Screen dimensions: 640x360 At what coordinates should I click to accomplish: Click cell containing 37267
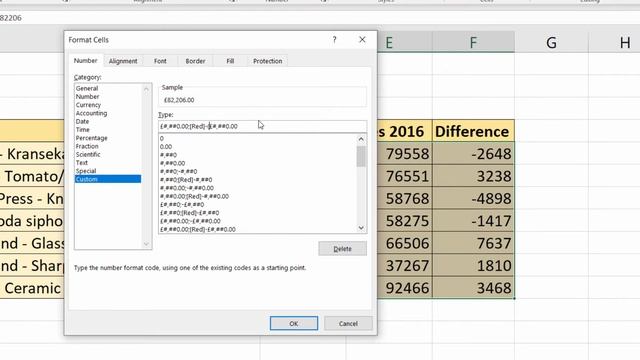405,266
